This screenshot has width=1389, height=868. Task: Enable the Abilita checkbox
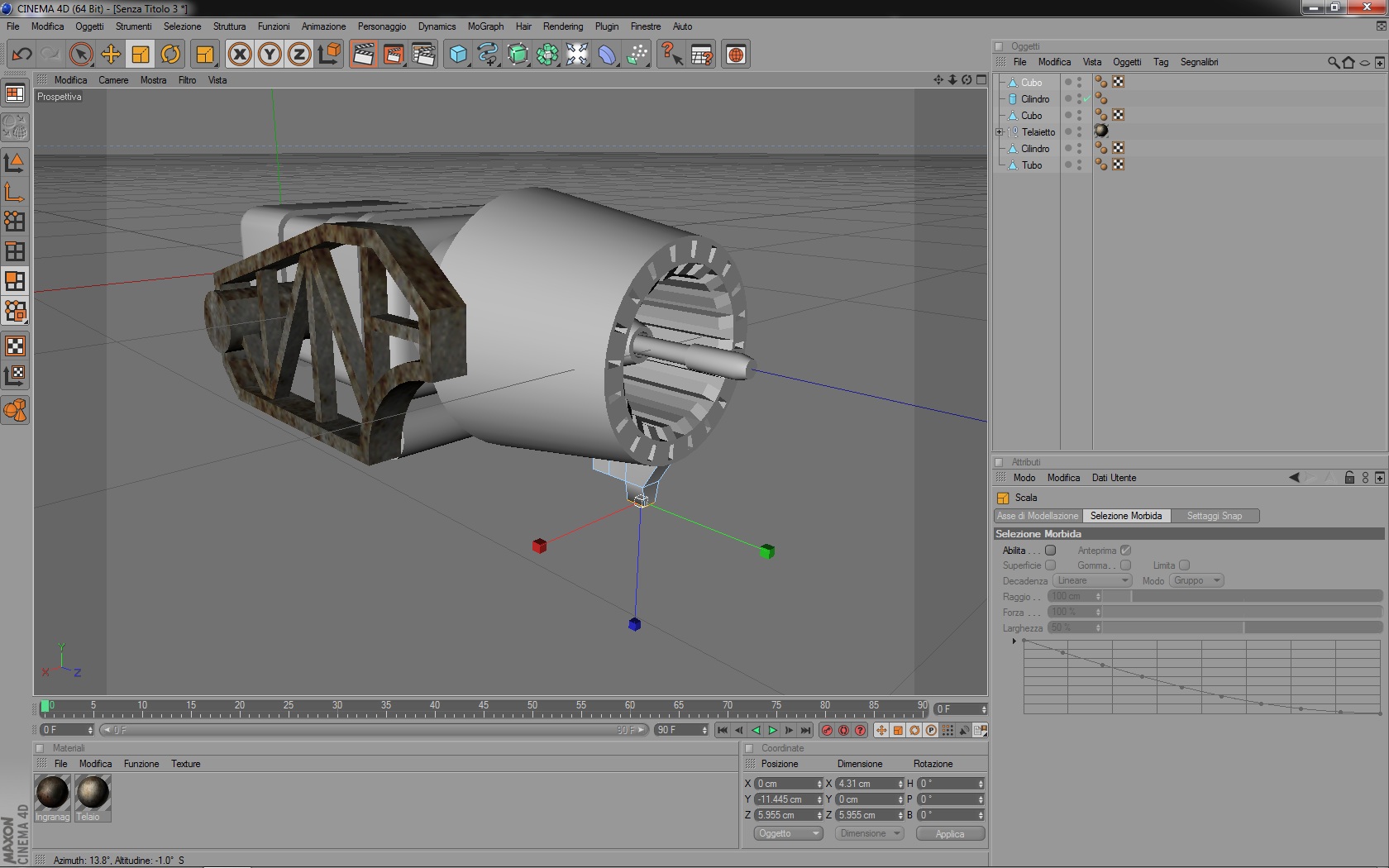pyautogui.click(x=1050, y=551)
